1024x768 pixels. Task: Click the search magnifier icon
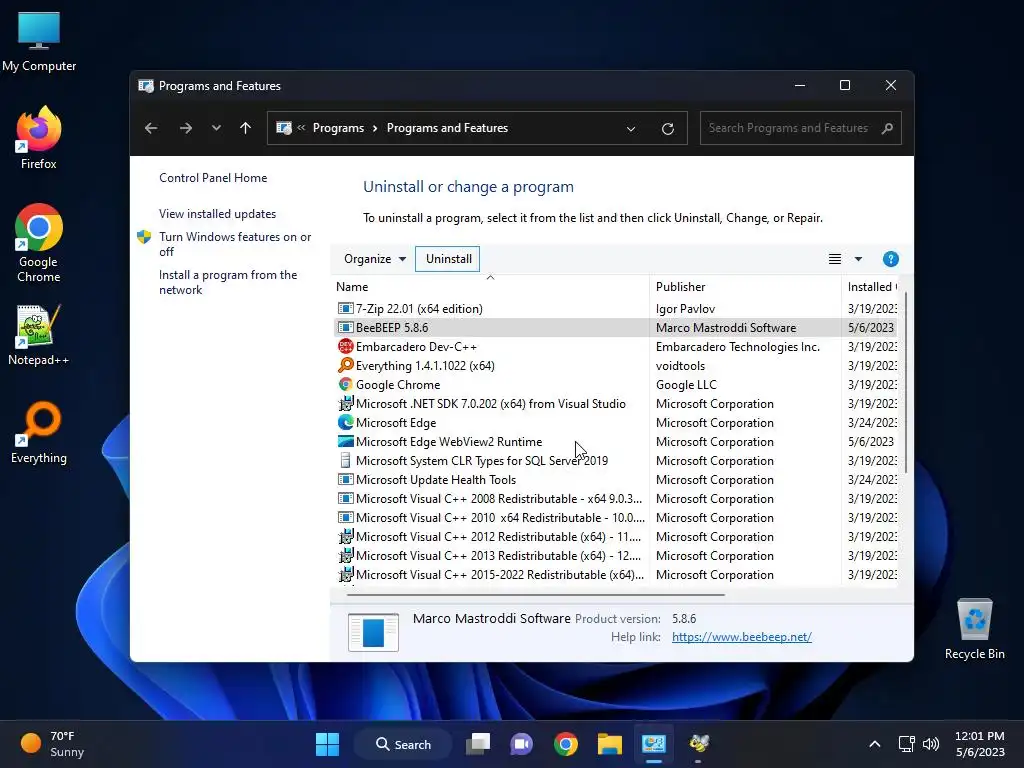click(x=887, y=128)
